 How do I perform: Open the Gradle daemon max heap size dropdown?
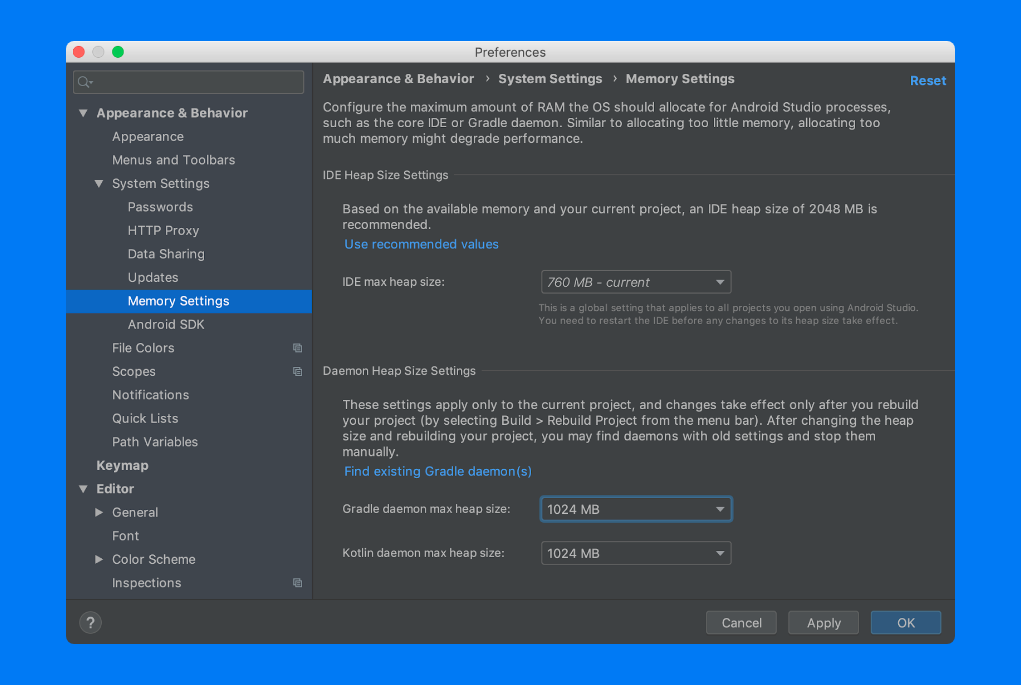click(635, 509)
